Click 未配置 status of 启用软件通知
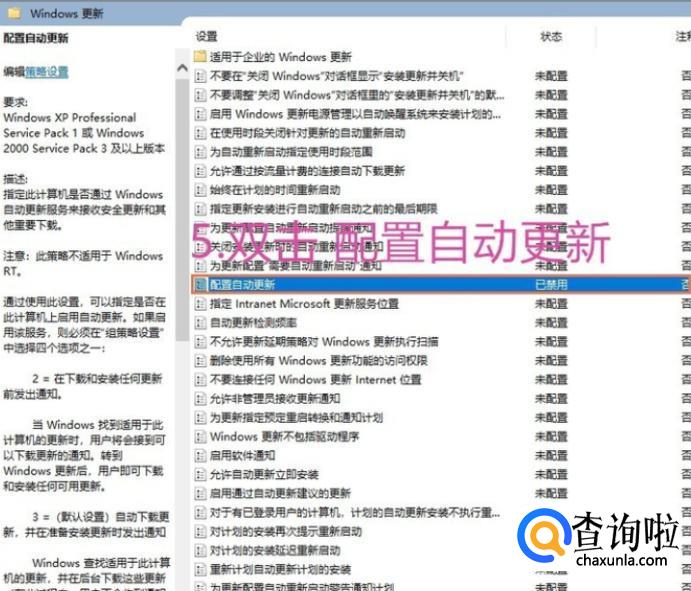Image resolution: width=691 pixels, height=591 pixels. point(551,456)
